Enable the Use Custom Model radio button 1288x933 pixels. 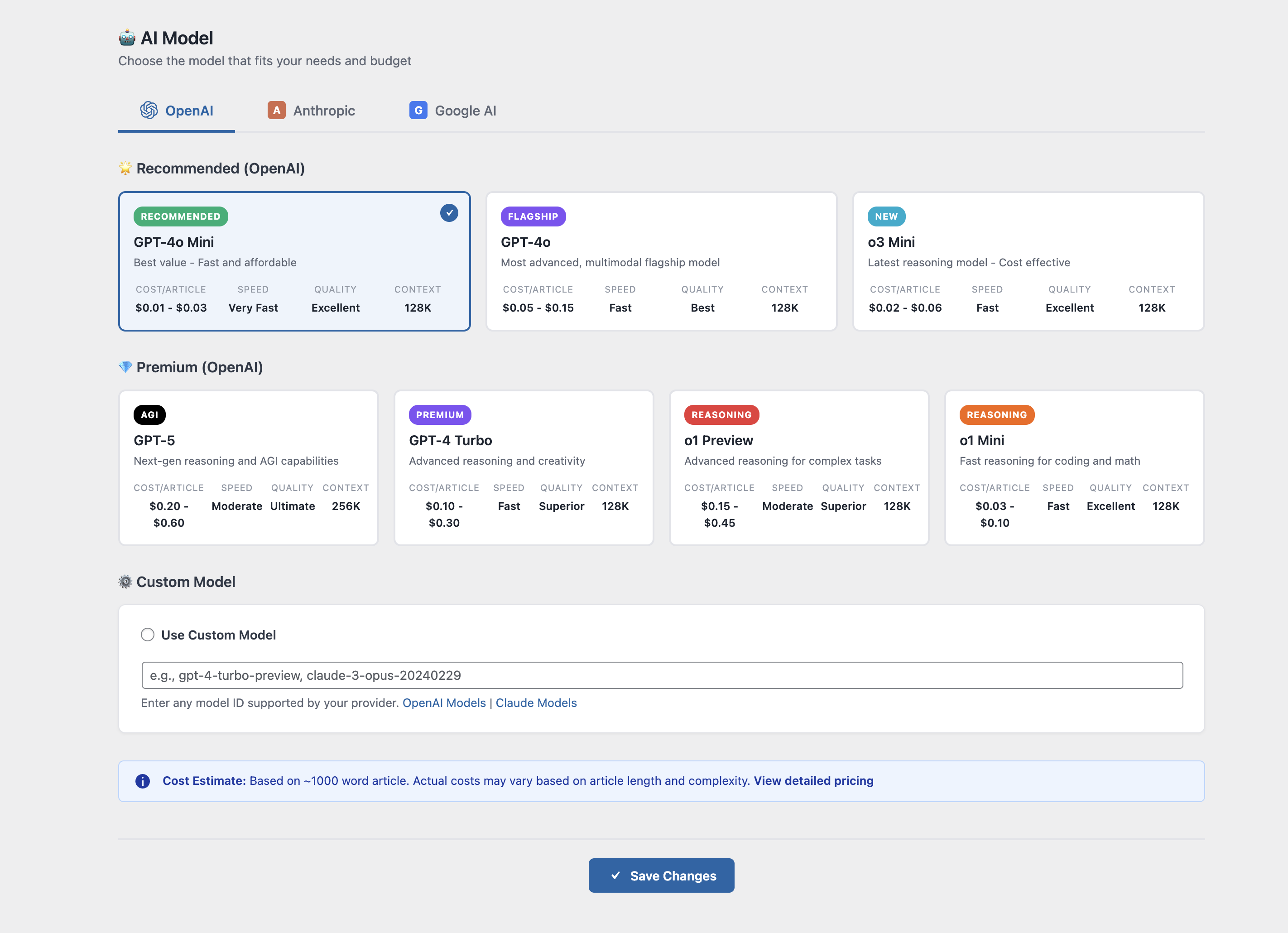(x=148, y=634)
